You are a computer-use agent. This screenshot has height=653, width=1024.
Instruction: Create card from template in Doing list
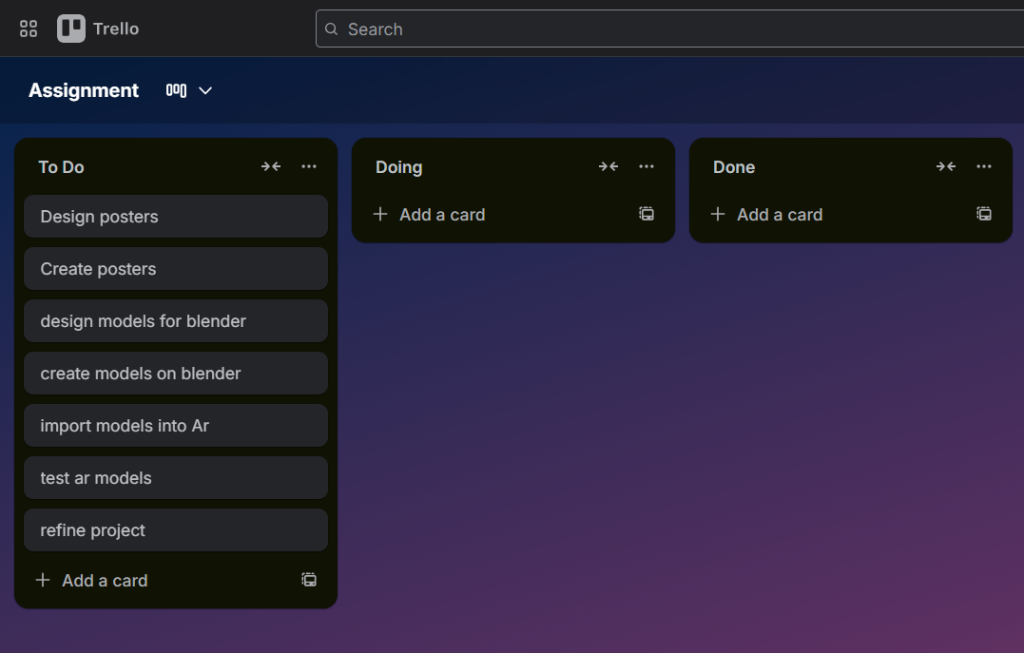click(x=646, y=214)
